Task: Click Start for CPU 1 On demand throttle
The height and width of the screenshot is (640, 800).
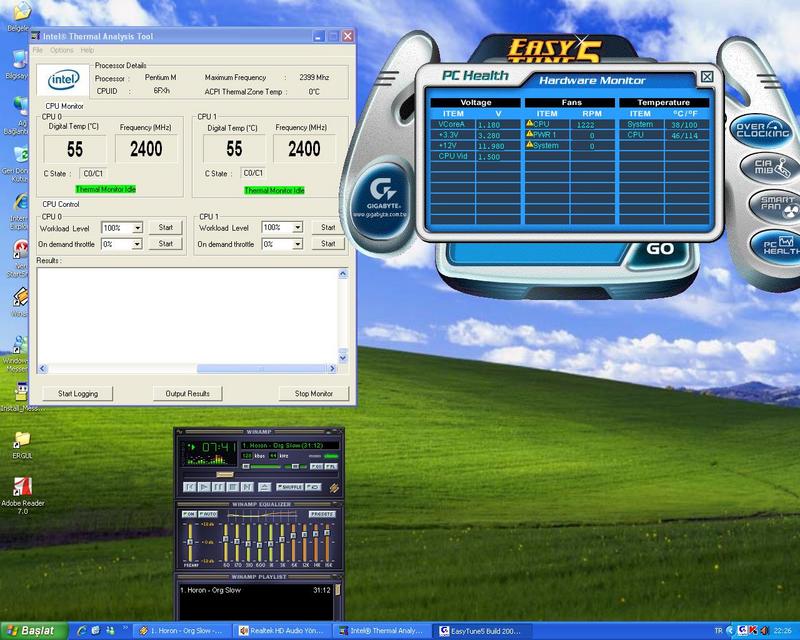Action: 328,243
